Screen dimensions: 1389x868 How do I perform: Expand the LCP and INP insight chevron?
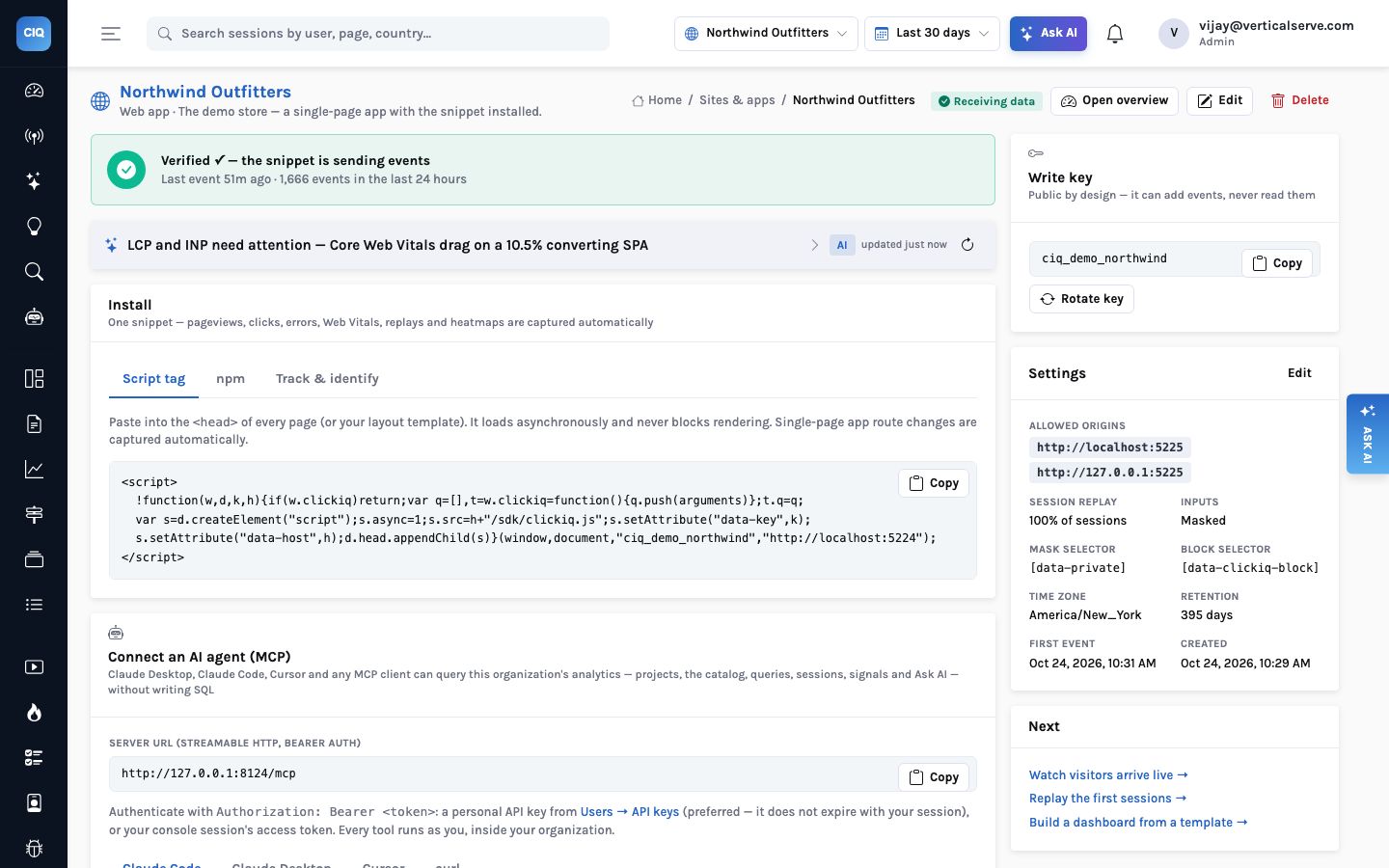814,245
